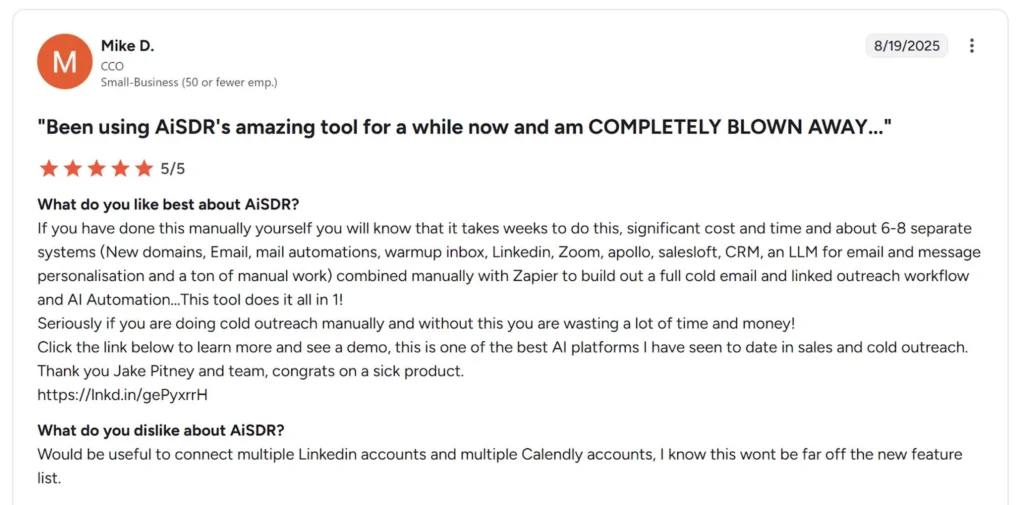Viewport: 1024px width, 505px height.
Task: Click the text about connecting multiple Linkedin accounts
Action: click(499, 455)
